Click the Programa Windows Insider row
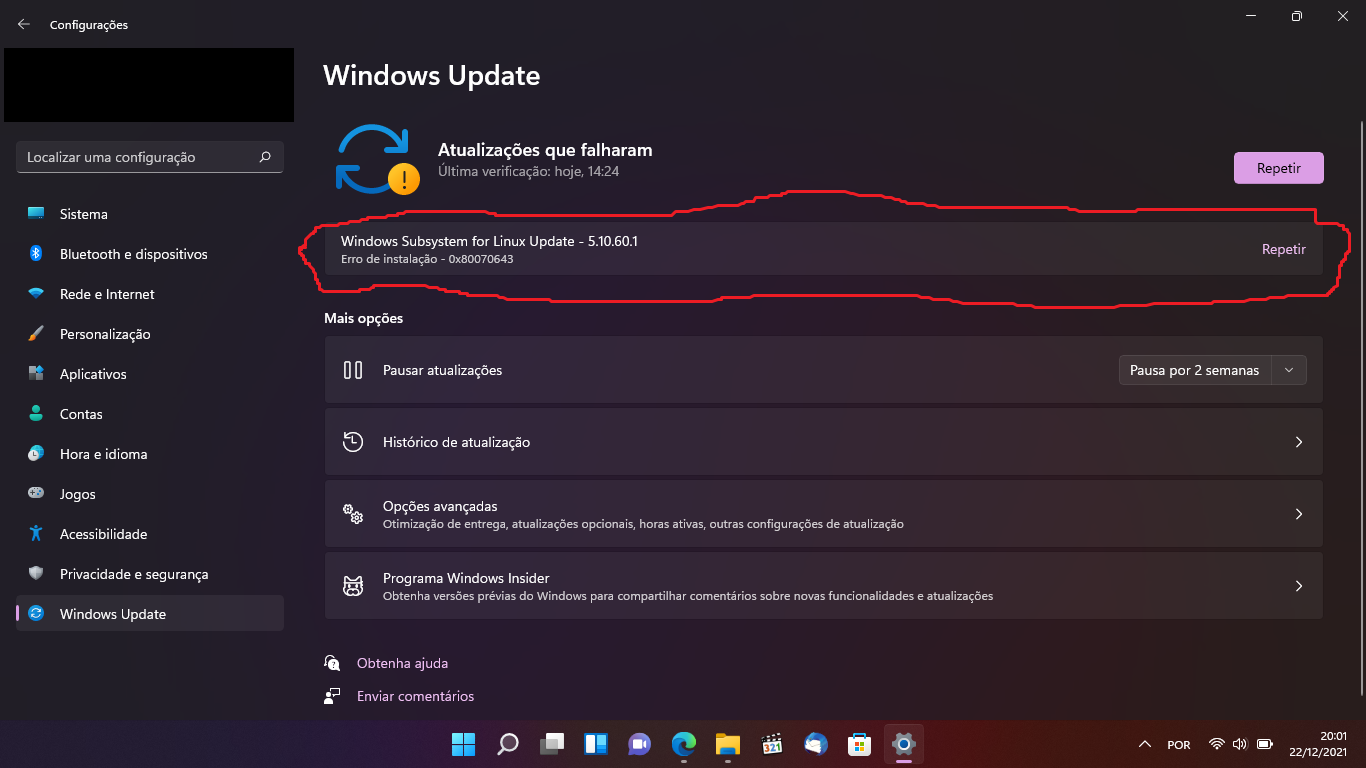 point(824,586)
